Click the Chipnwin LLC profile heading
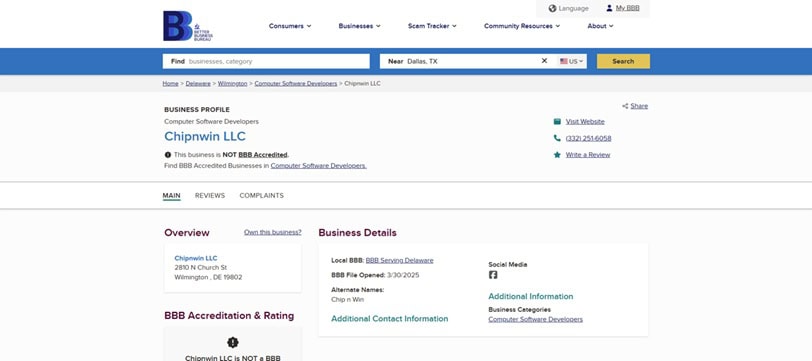This screenshot has width=812, height=361. click(x=205, y=137)
